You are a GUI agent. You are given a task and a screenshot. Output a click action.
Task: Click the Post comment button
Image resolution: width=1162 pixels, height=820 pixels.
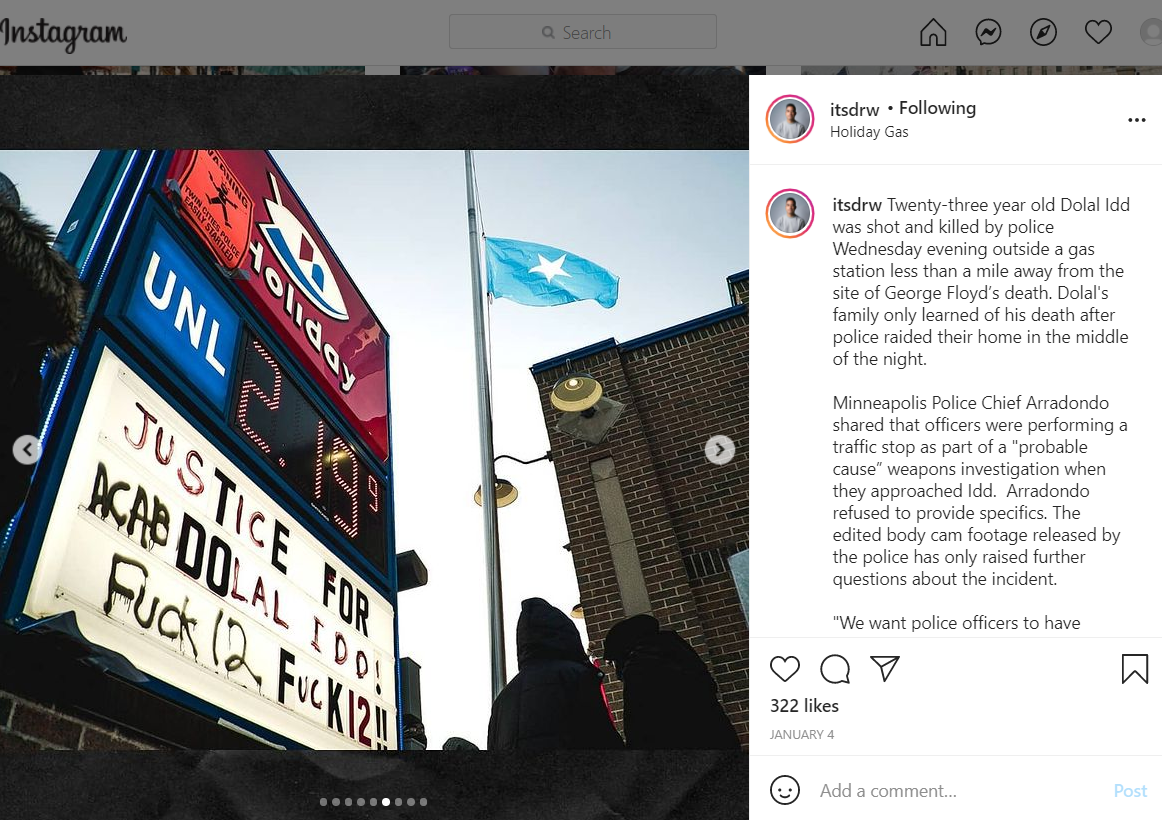(x=1130, y=791)
